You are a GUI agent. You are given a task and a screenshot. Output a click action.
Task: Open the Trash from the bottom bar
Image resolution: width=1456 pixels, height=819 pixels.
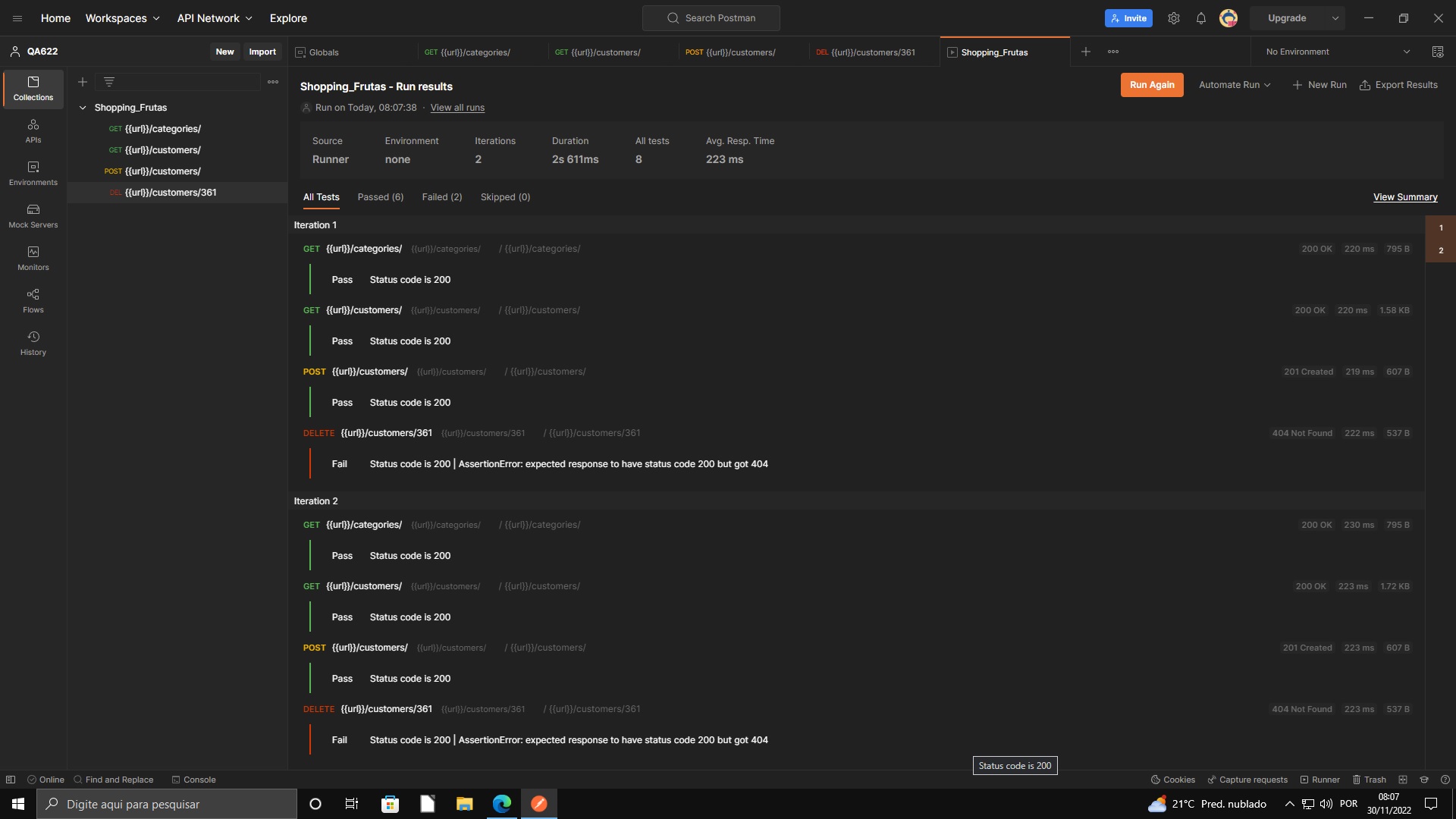(1370, 780)
